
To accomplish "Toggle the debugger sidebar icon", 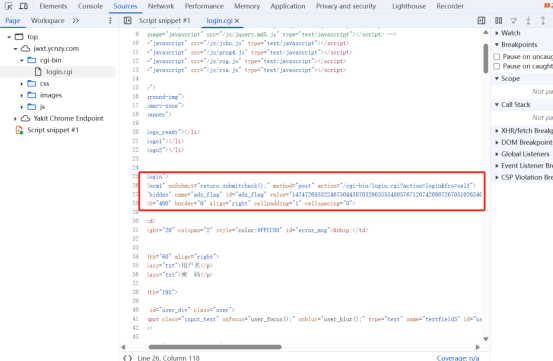I will (481, 20).
